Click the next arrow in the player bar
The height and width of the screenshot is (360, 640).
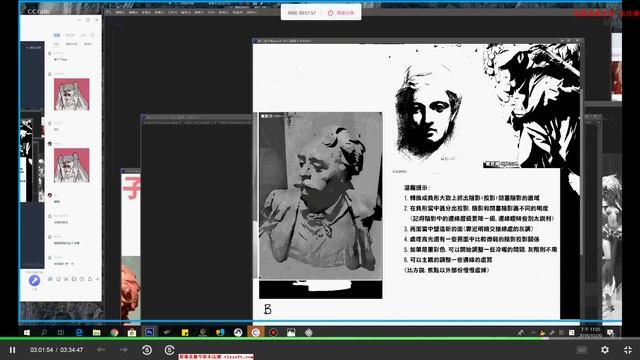pos(124,350)
